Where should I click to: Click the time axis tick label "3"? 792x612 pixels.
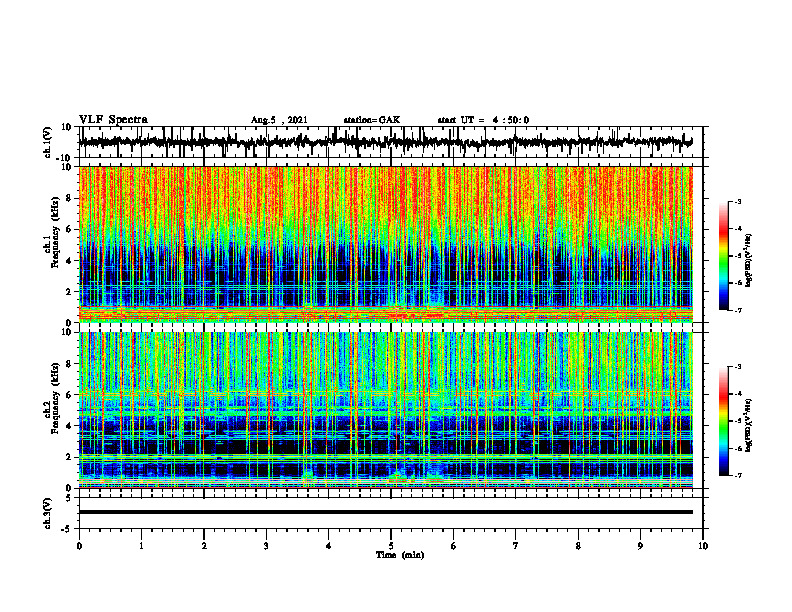266,546
